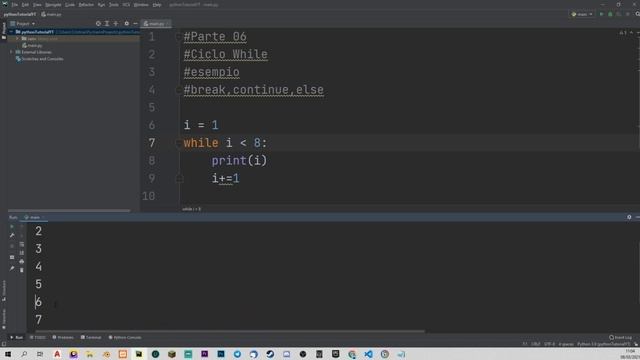
Task: Click Expand All icon in Project toolbar
Action: click(x=107, y=24)
